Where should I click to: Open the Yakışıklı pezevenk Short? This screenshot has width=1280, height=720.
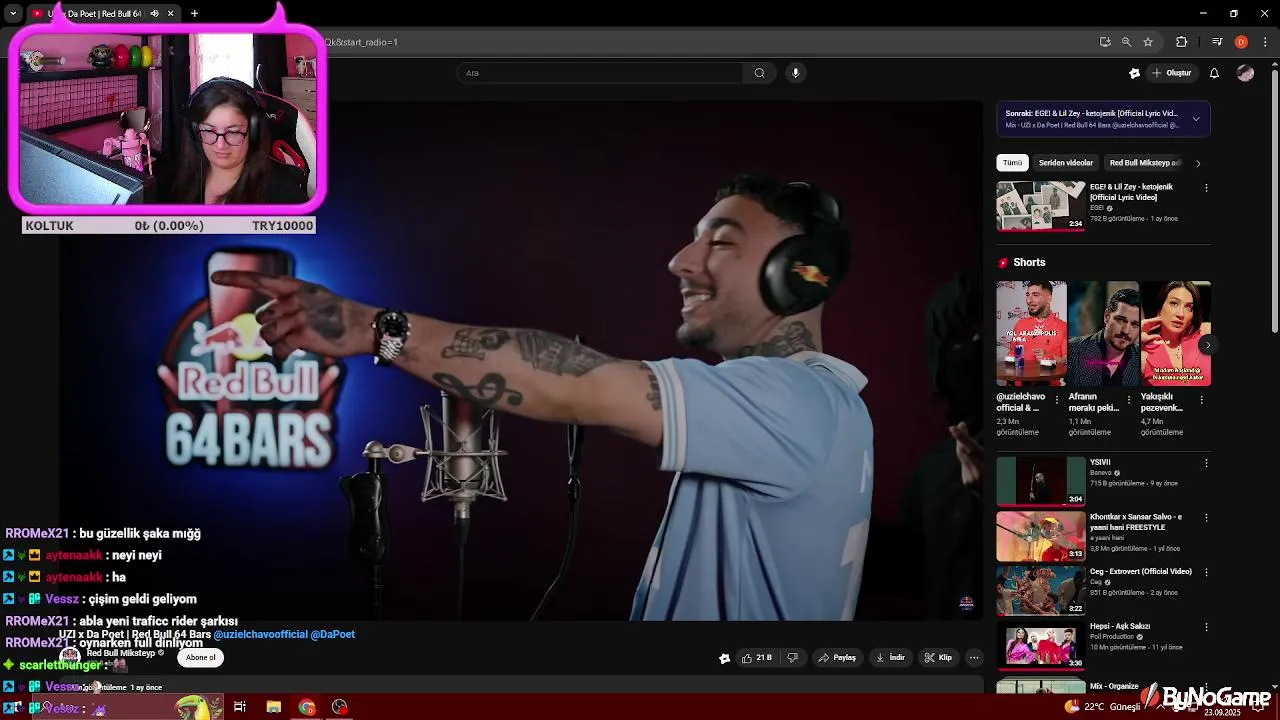(x=1176, y=334)
